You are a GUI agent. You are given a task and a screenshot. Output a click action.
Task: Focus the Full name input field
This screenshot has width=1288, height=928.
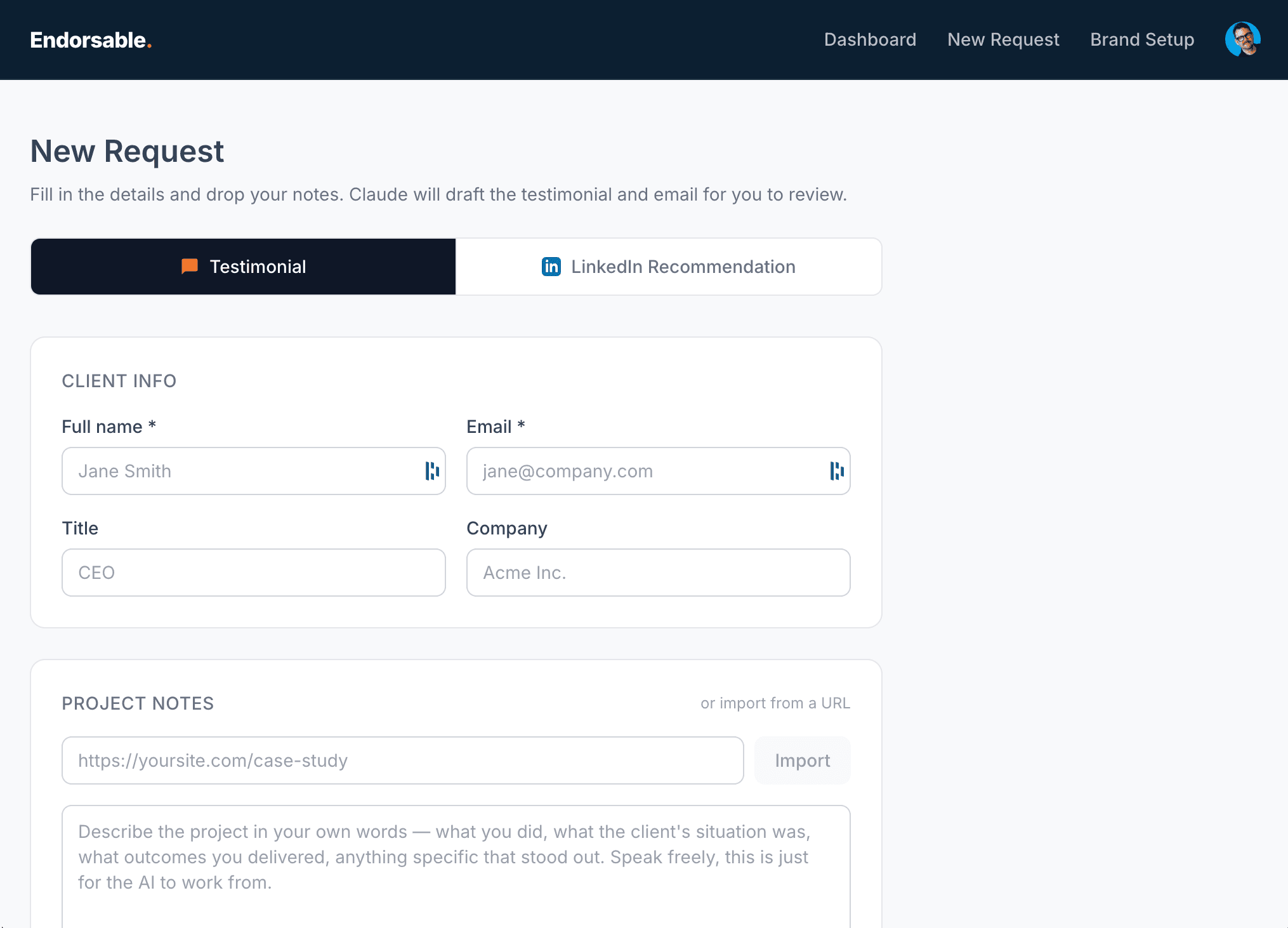[254, 471]
